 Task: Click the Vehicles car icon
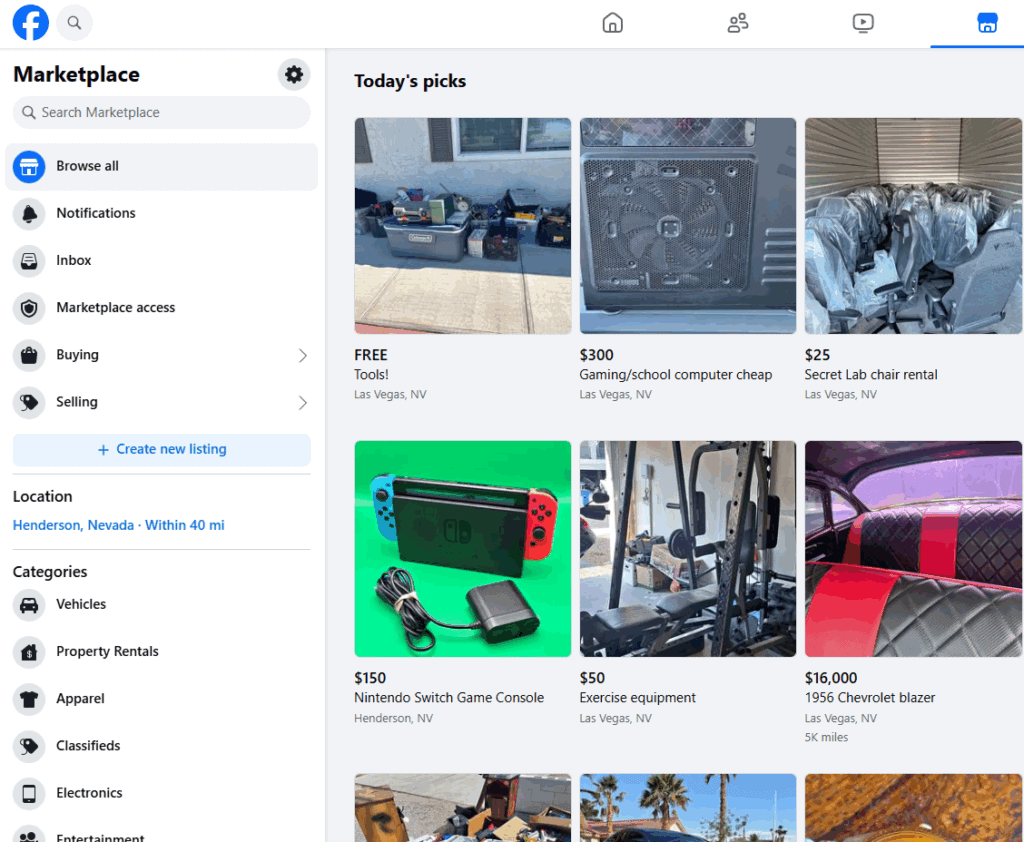pos(29,605)
